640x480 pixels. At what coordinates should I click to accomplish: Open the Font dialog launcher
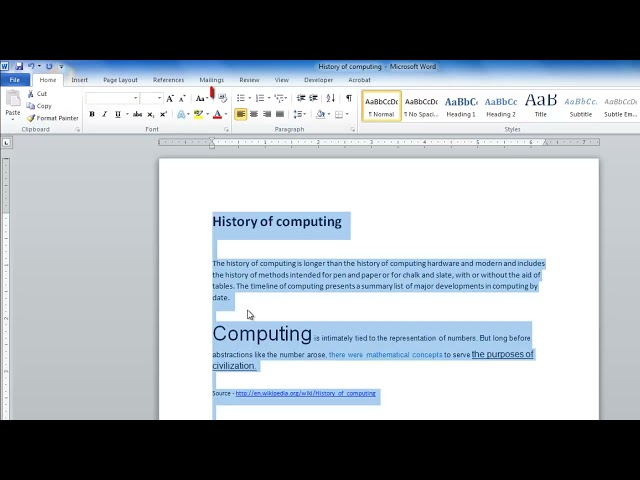(226, 129)
